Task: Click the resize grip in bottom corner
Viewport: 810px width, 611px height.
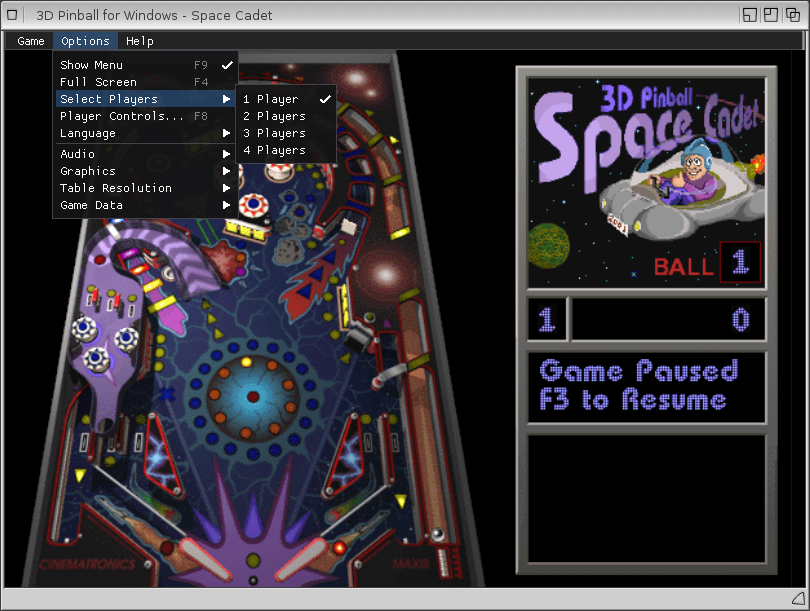Action: pos(796,598)
